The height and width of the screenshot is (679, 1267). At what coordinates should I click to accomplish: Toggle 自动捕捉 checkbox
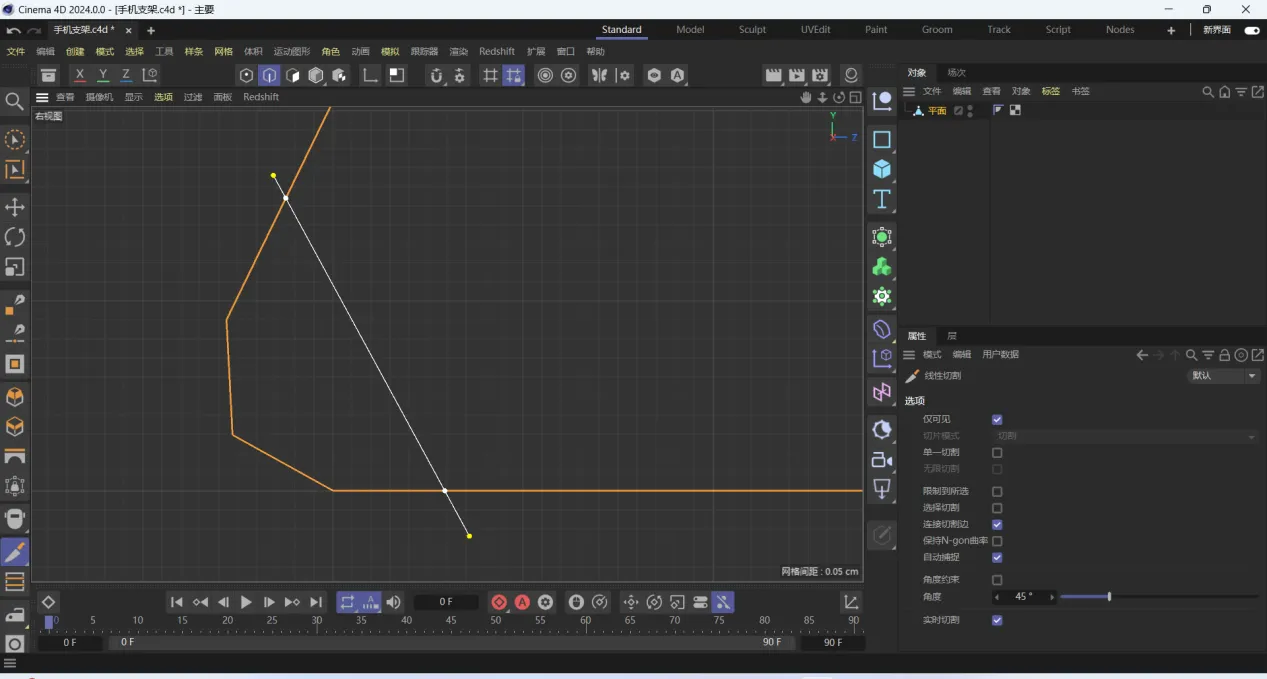[997, 557]
